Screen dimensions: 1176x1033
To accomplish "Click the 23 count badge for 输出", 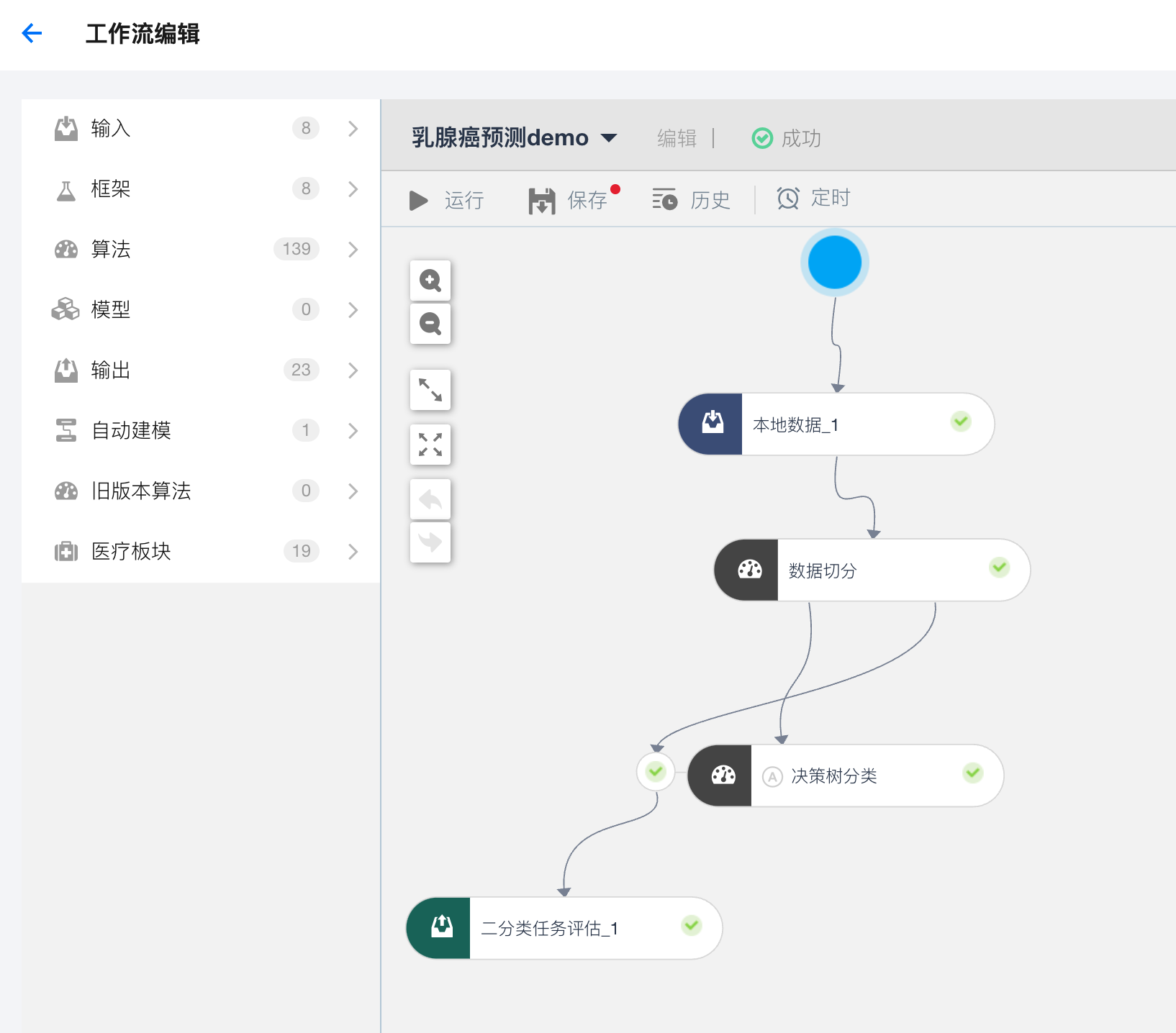I will (x=301, y=370).
